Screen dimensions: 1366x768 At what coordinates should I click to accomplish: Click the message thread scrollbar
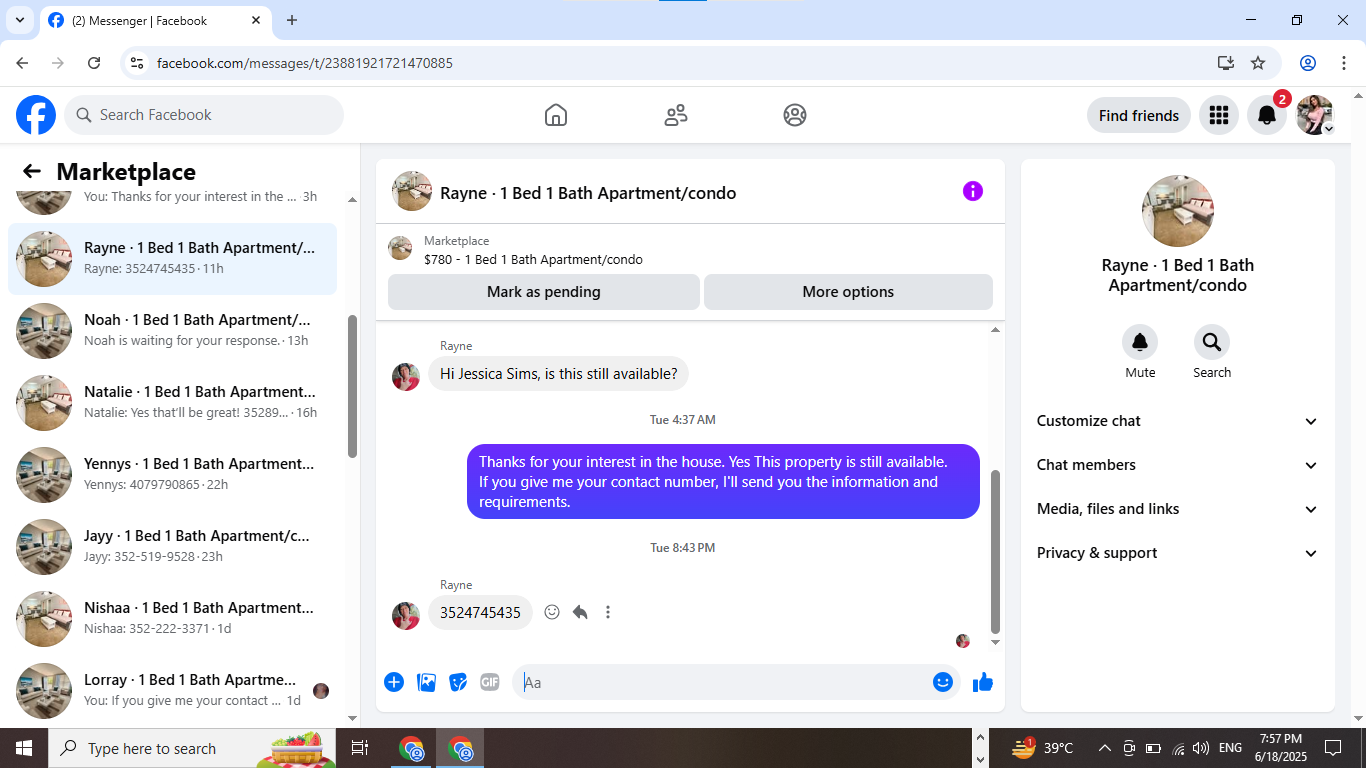pos(995,552)
